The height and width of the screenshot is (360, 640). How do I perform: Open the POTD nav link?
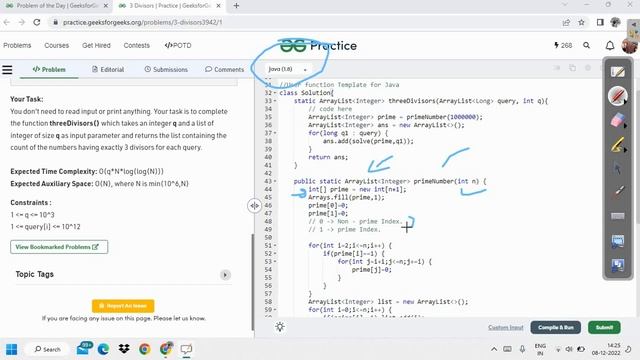pyautogui.click(x=178, y=45)
